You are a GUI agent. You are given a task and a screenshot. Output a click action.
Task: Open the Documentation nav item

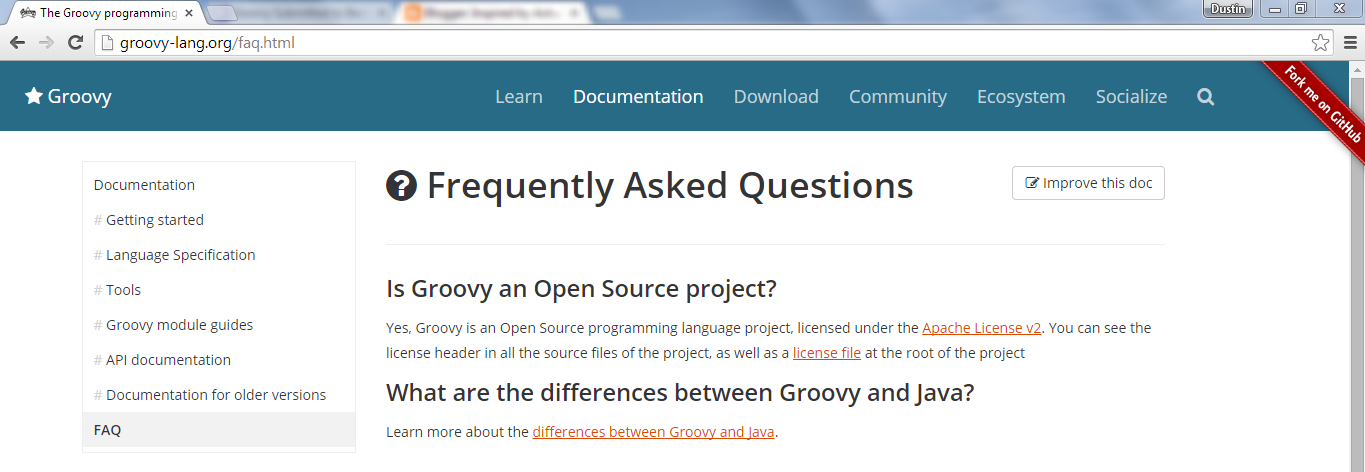click(x=638, y=97)
